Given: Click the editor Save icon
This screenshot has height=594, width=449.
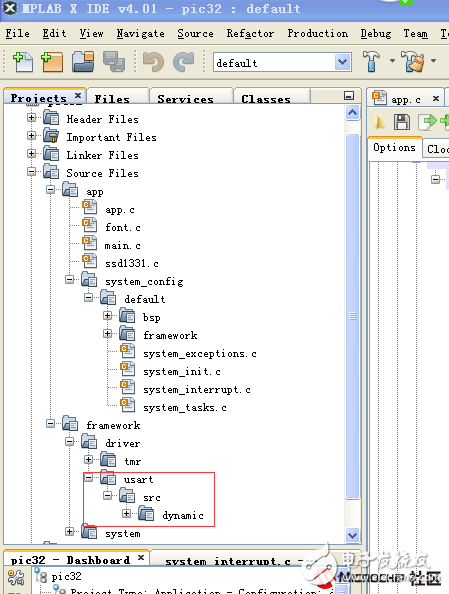Looking at the screenshot, I should click(x=402, y=122).
